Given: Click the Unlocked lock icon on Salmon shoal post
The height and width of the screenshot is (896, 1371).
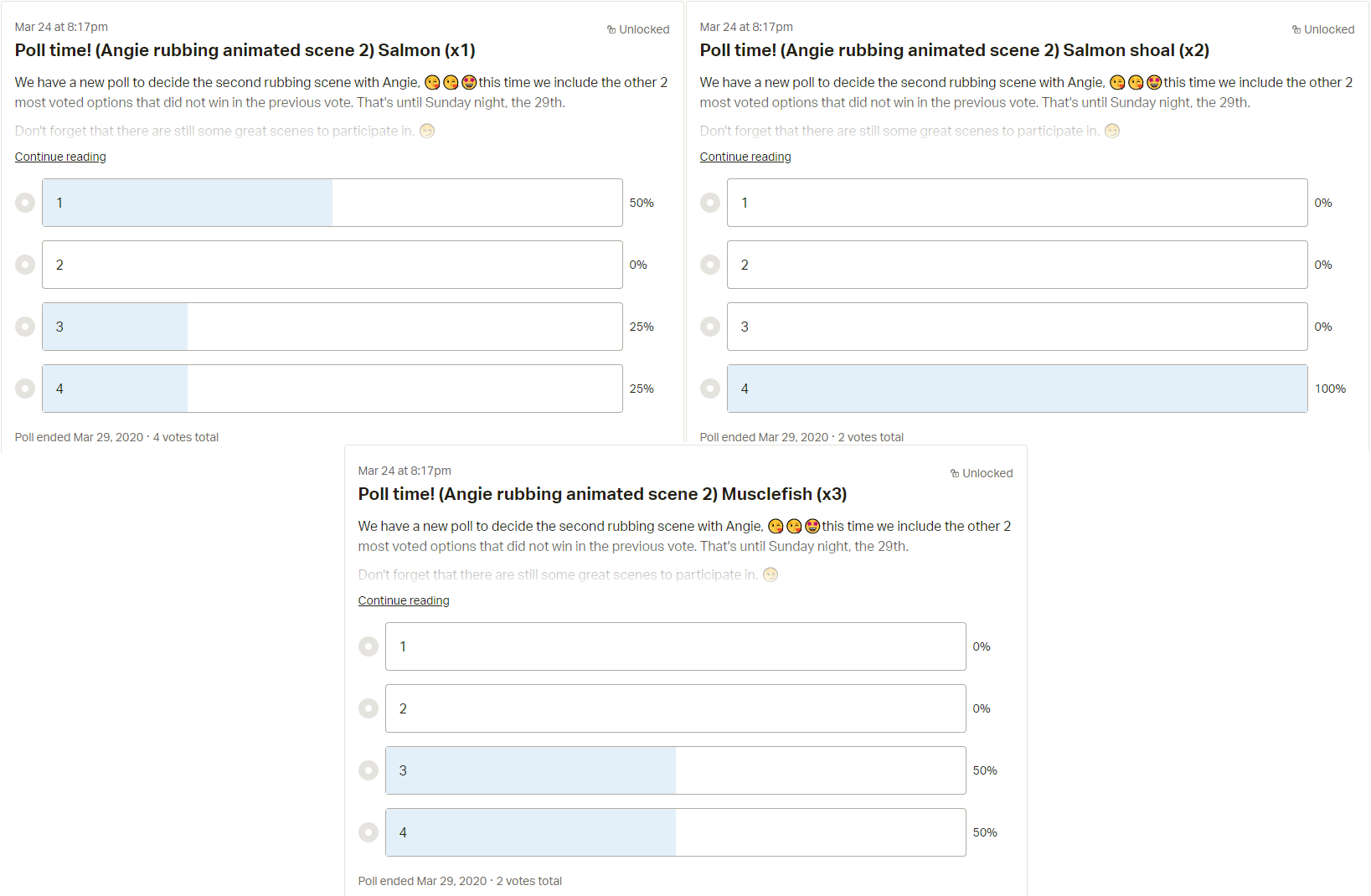Looking at the screenshot, I should (x=1296, y=30).
